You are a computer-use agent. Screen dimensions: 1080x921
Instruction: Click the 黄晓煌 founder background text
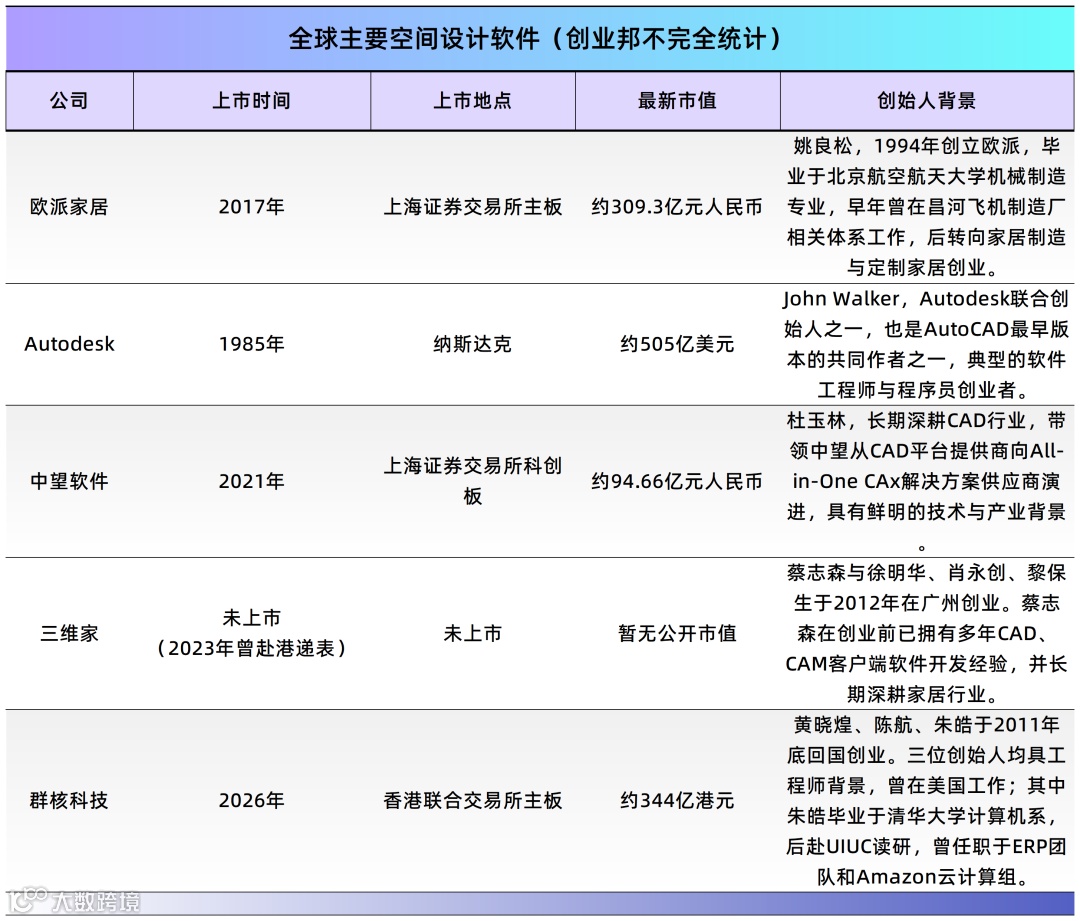point(926,800)
